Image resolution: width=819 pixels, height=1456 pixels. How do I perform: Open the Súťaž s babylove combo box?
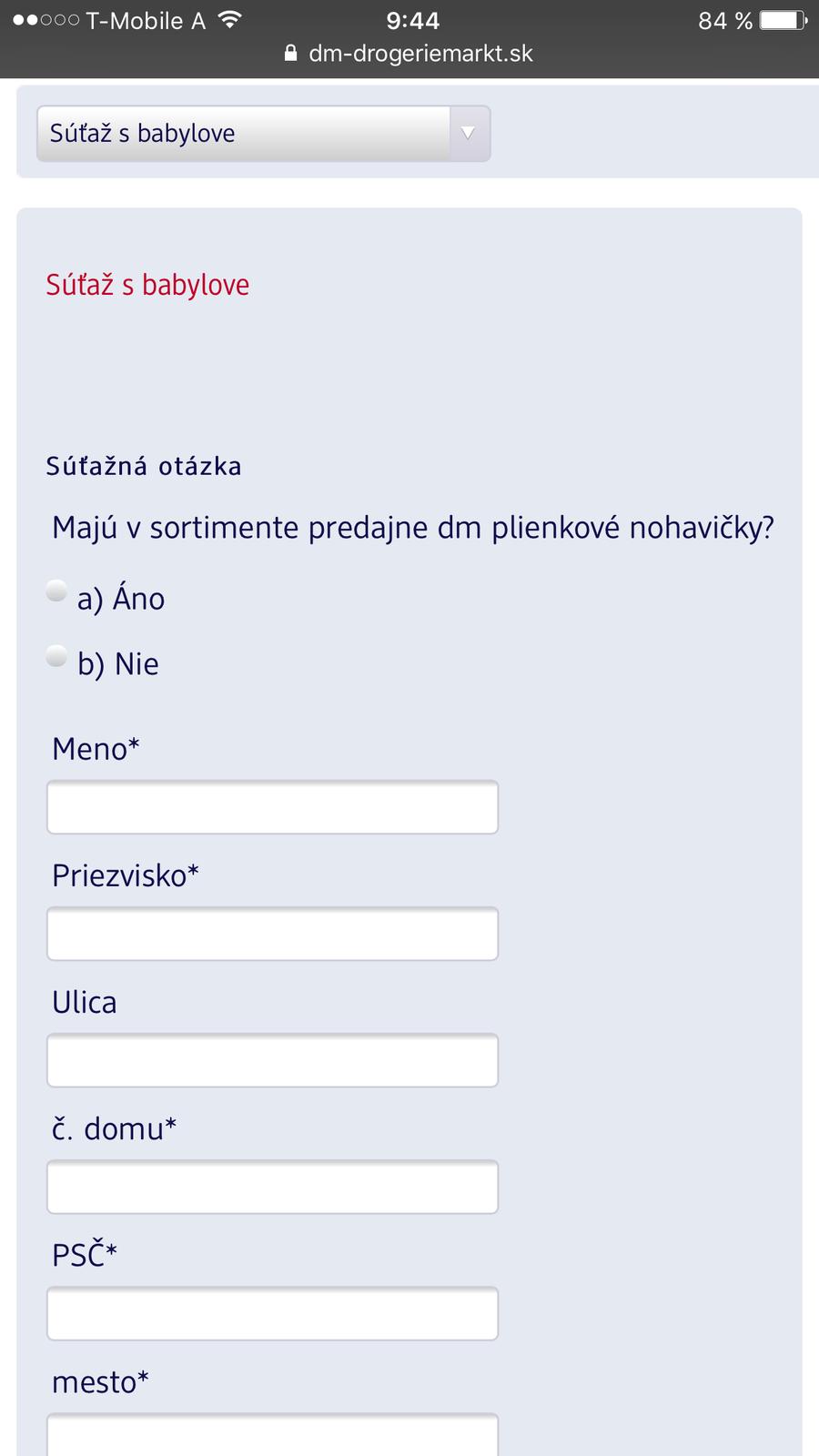point(246,134)
